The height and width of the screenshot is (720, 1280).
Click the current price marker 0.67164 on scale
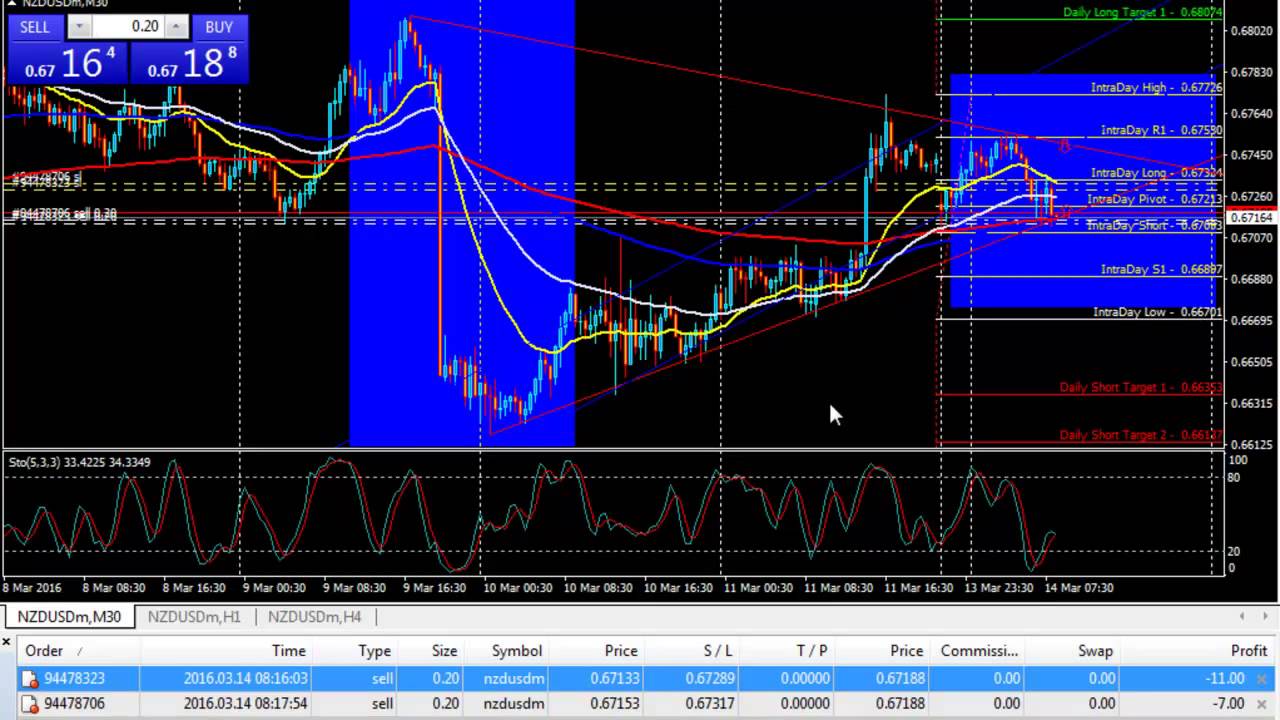[x=1251, y=218]
